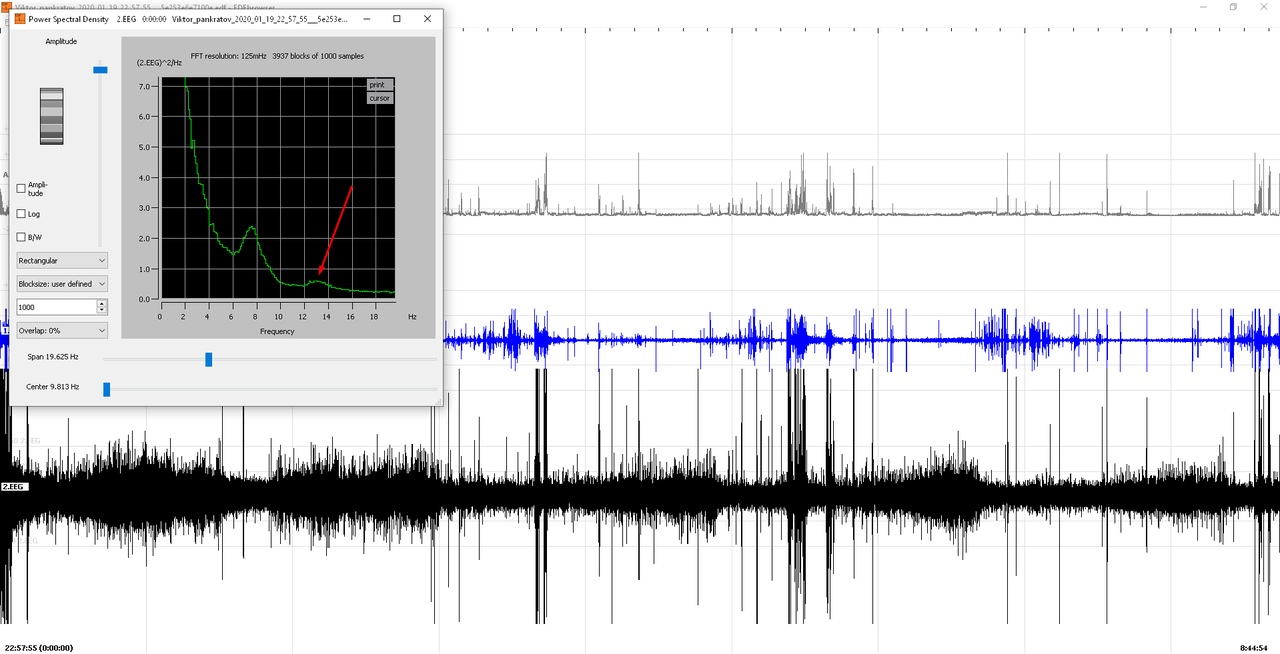Click the Span slider handle
This screenshot has width=1280, height=654.
pyautogui.click(x=209, y=359)
